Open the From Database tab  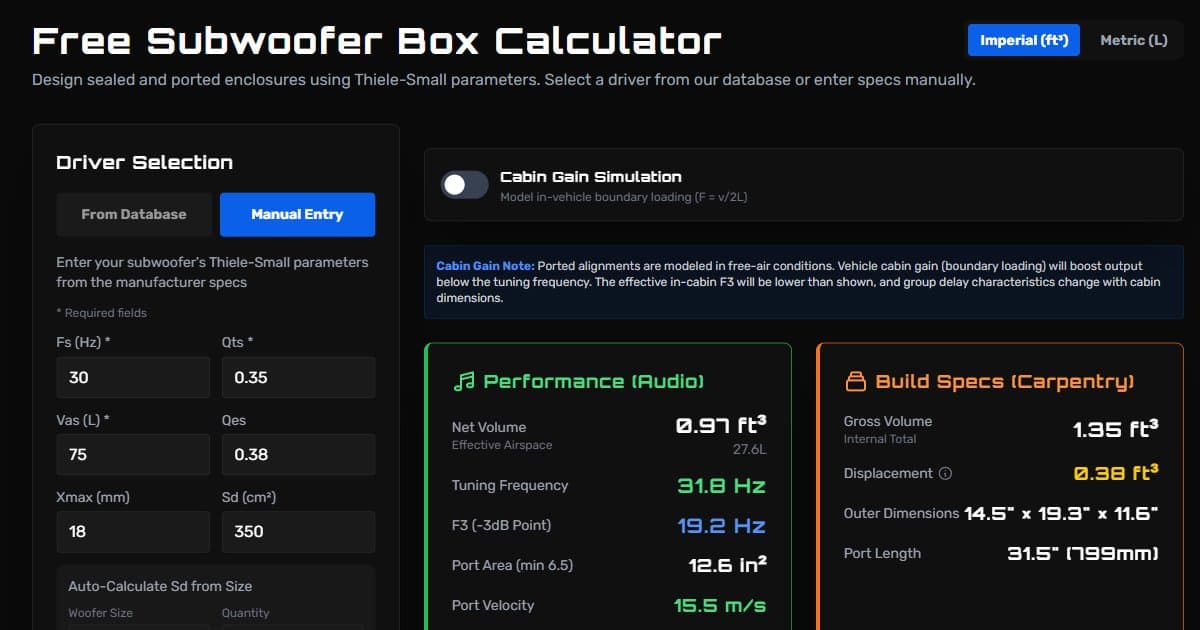coord(134,214)
